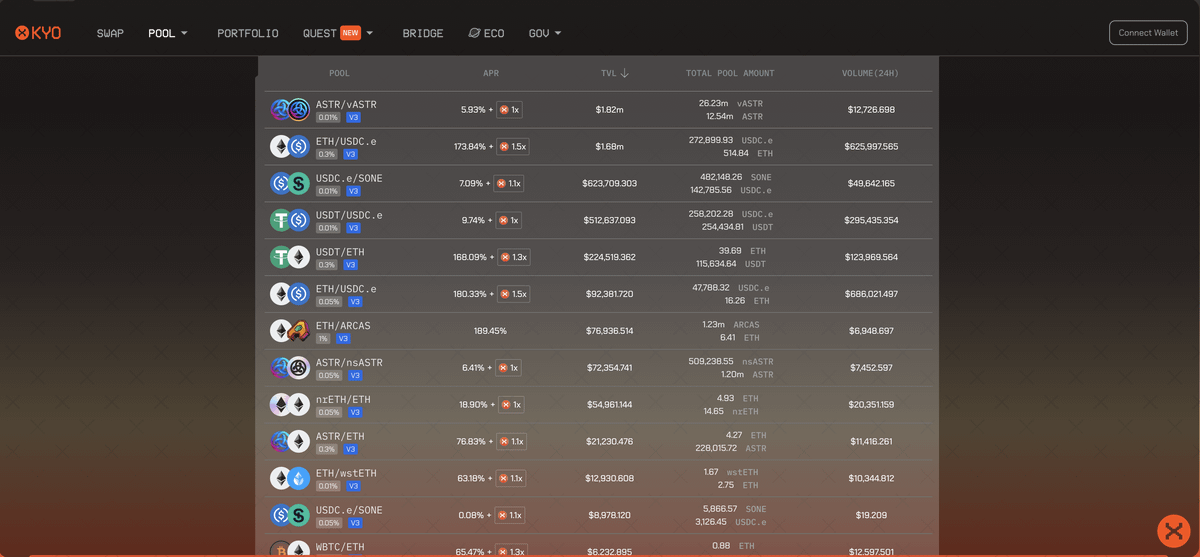Click the 1x boost badge for ASTR/nsASTR
The image size is (1200, 557).
coord(508,368)
